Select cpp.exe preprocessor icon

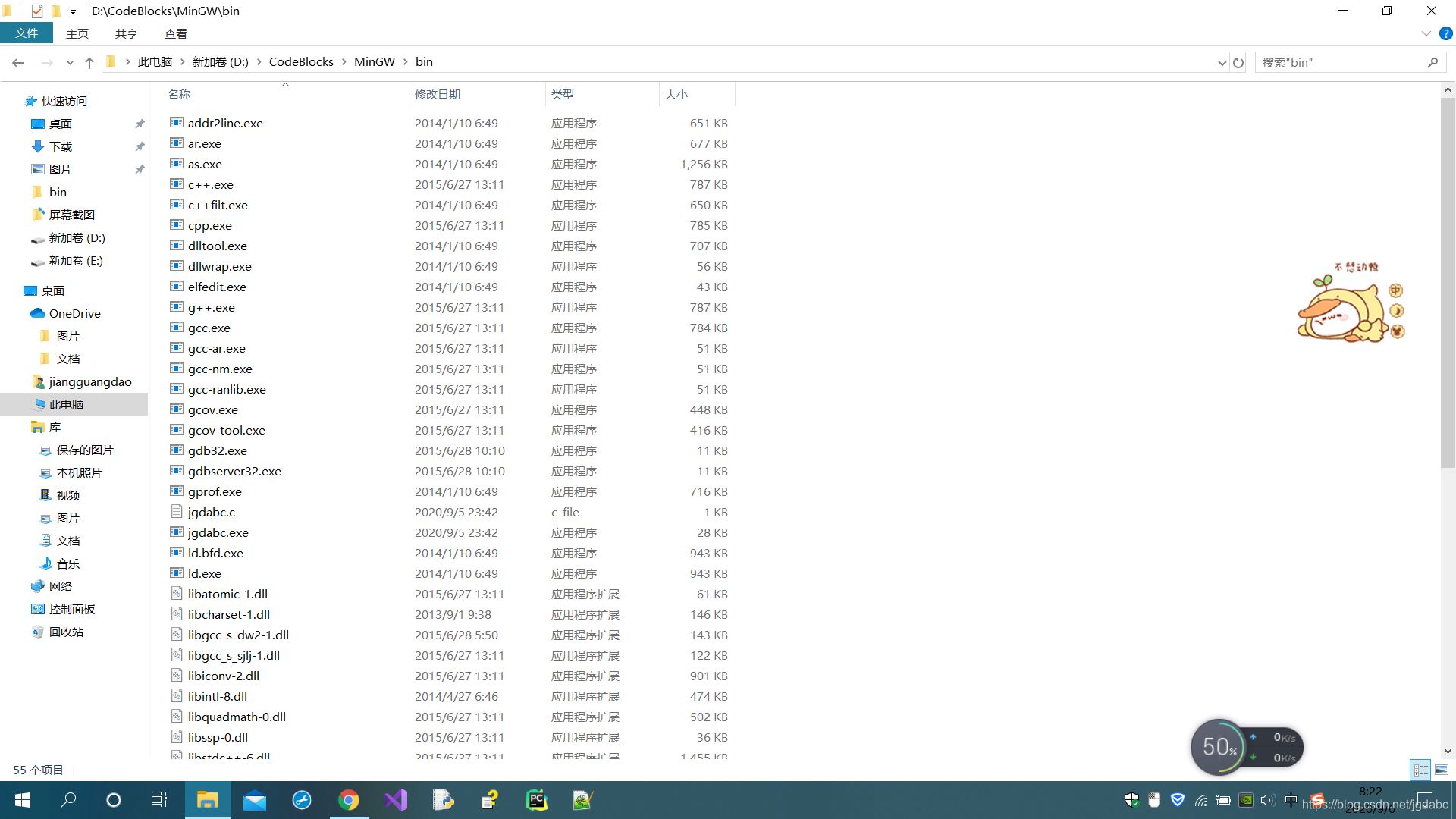(x=177, y=225)
